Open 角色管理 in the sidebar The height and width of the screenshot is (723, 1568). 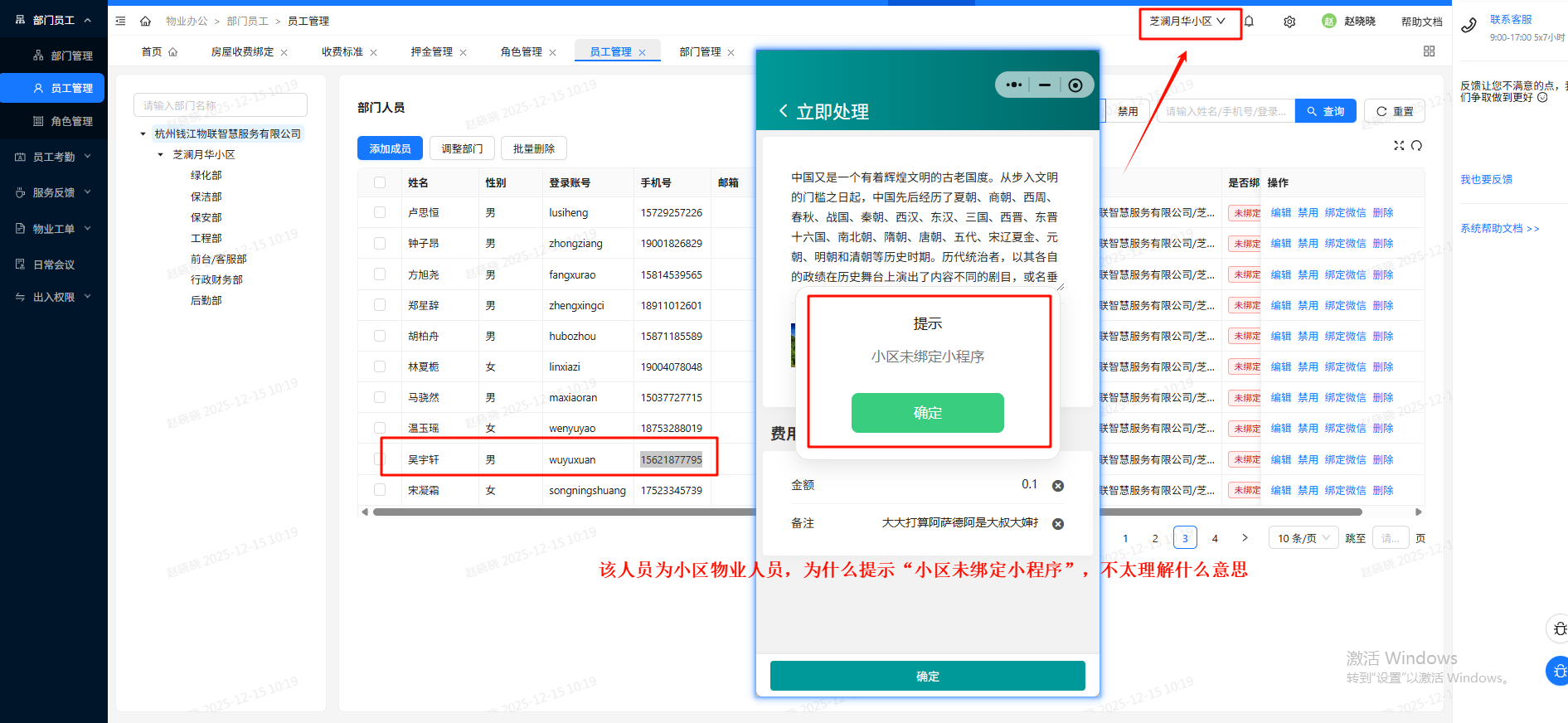point(71,121)
